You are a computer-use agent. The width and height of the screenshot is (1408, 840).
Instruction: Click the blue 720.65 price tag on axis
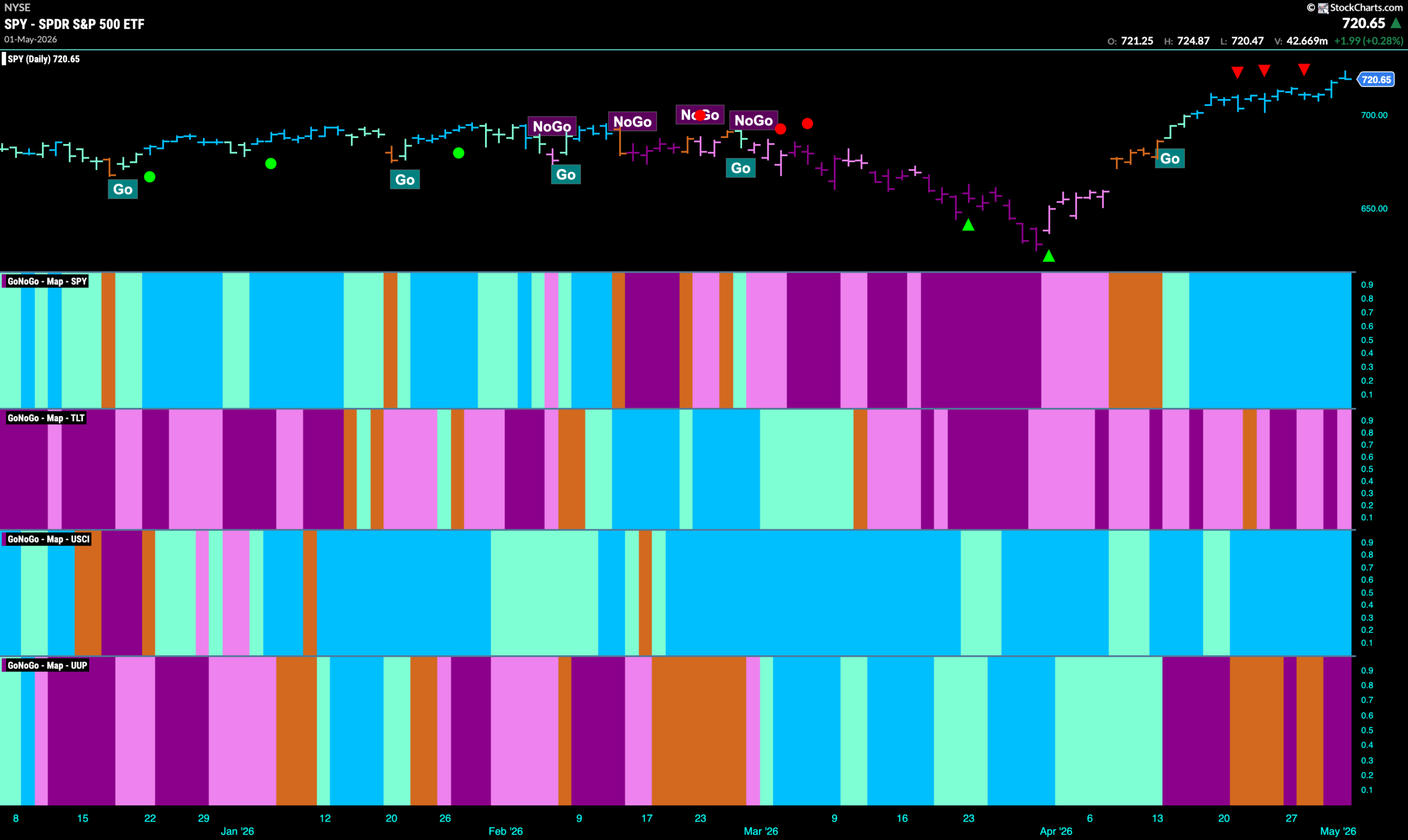click(1376, 80)
